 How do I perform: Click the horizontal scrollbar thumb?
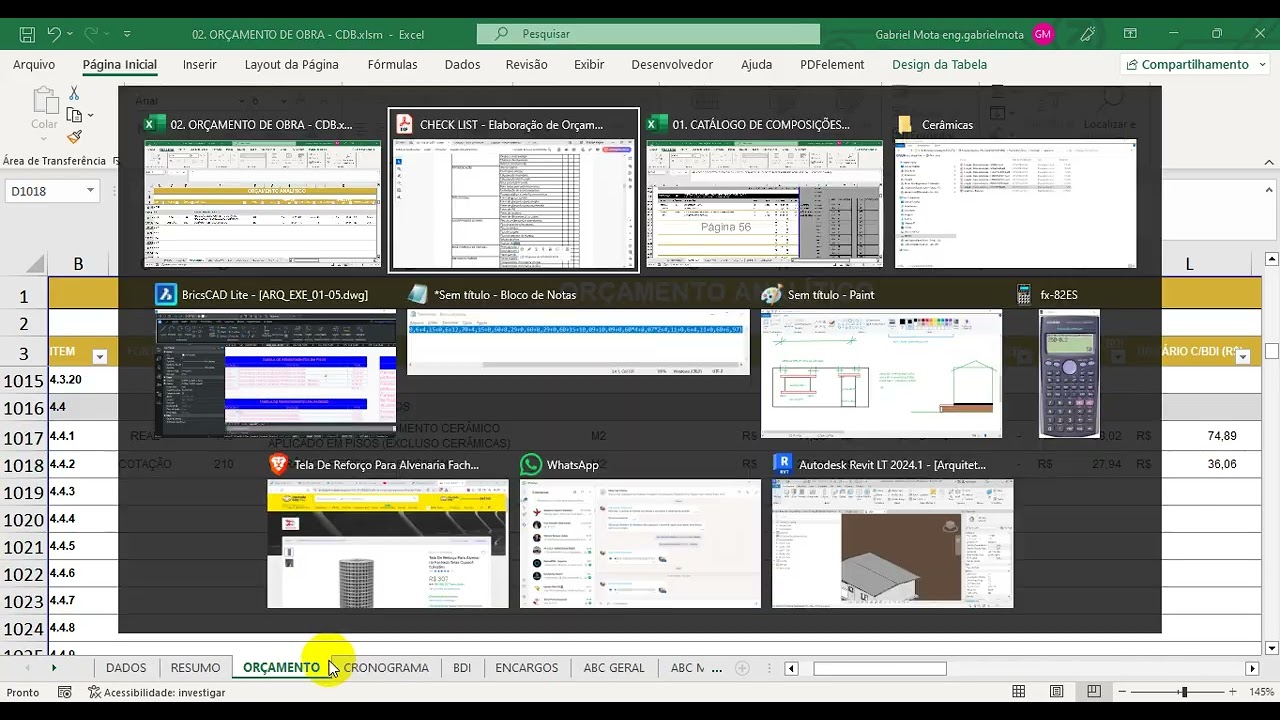click(880, 668)
